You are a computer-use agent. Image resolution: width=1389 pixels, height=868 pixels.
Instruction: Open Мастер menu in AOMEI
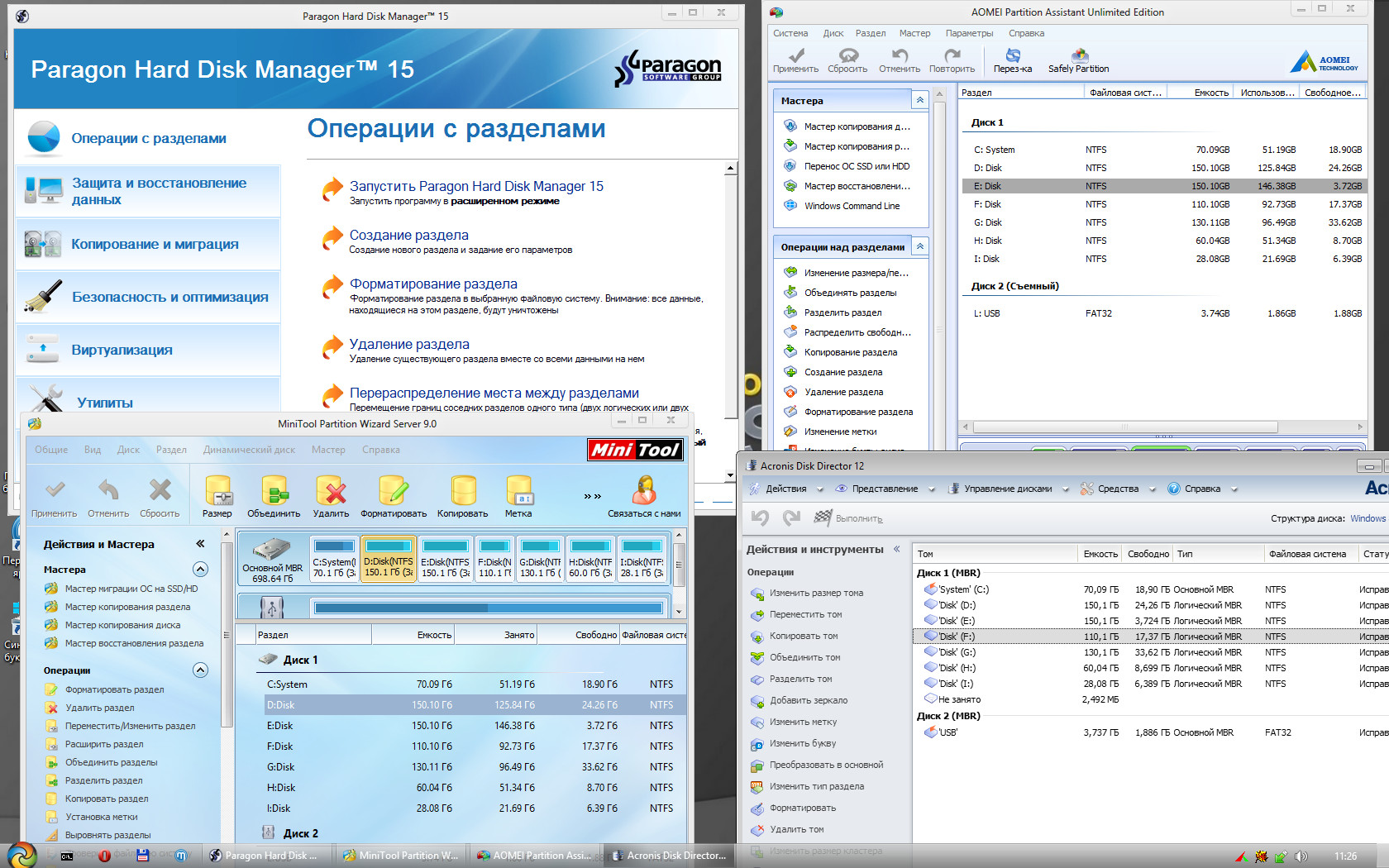point(914,33)
